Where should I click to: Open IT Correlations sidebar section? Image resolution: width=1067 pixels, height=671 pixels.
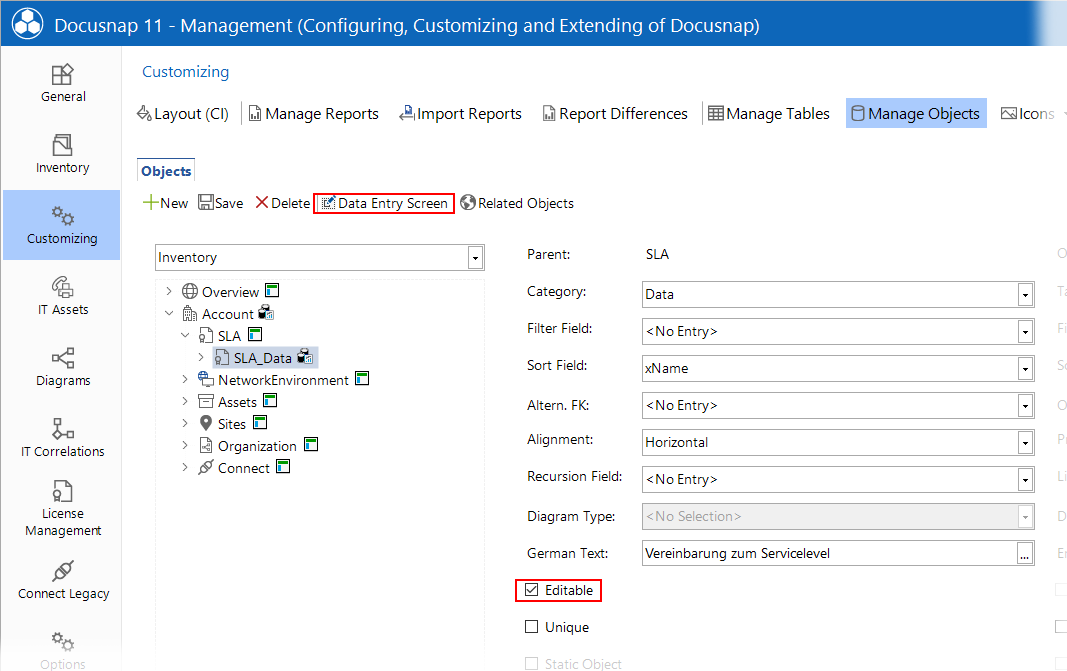click(x=62, y=438)
